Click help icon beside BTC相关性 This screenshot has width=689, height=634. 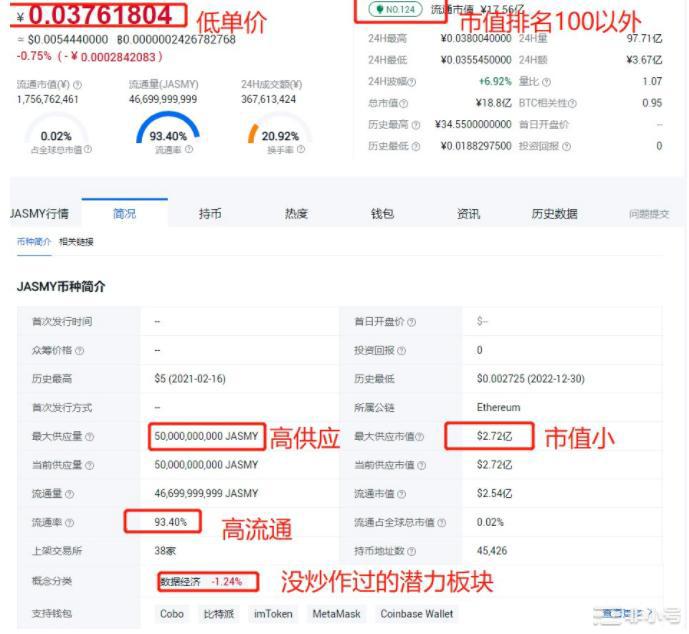pyautogui.click(x=572, y=103)
